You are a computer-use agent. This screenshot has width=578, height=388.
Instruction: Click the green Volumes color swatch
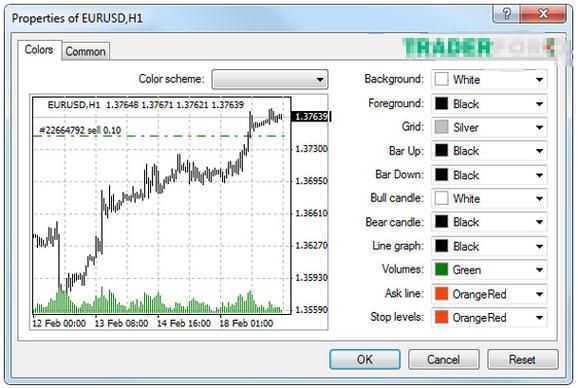tap(441, 270)
